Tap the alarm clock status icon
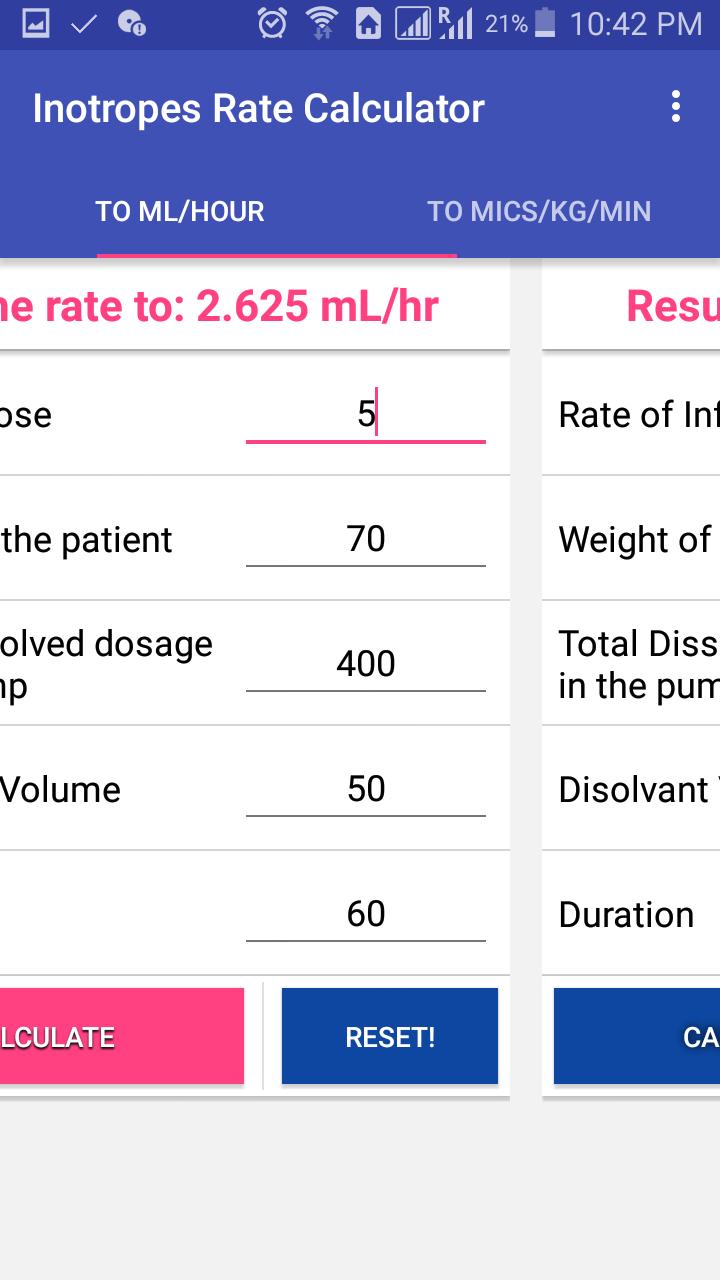The image size is (720, 1280). [272, 23]
